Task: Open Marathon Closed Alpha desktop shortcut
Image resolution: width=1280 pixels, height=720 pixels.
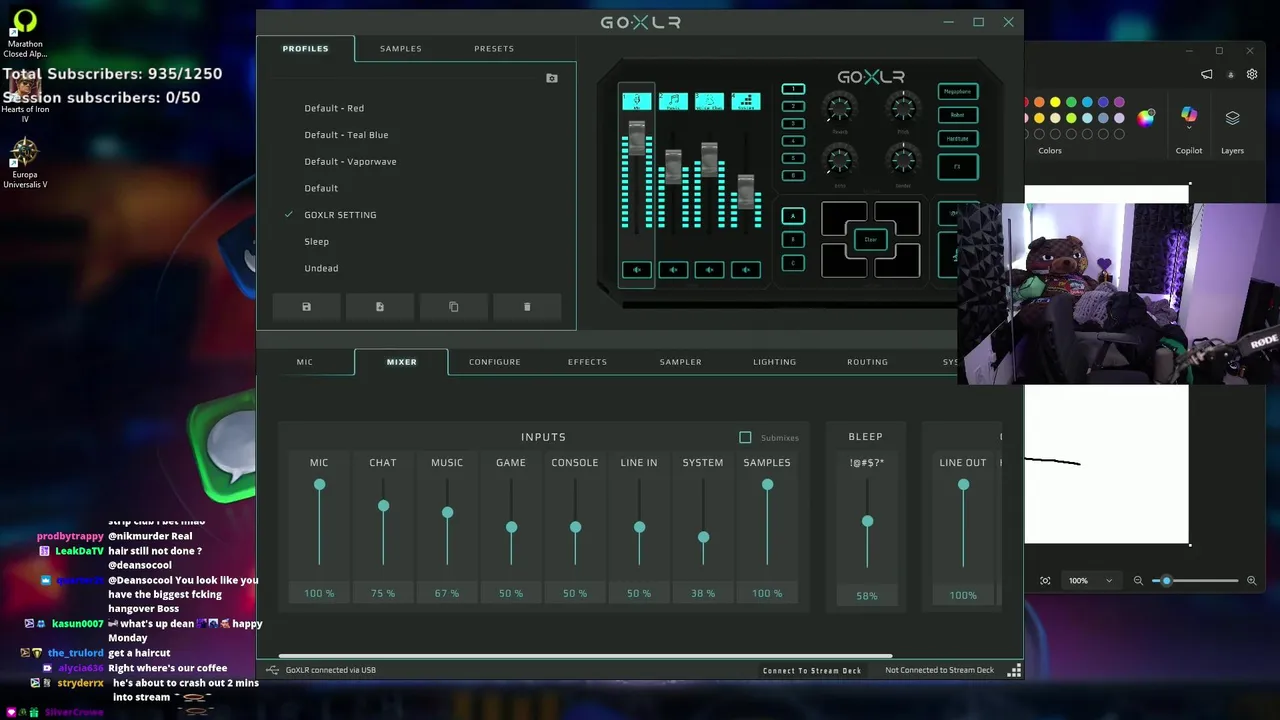Action: [x=25, y=32]
